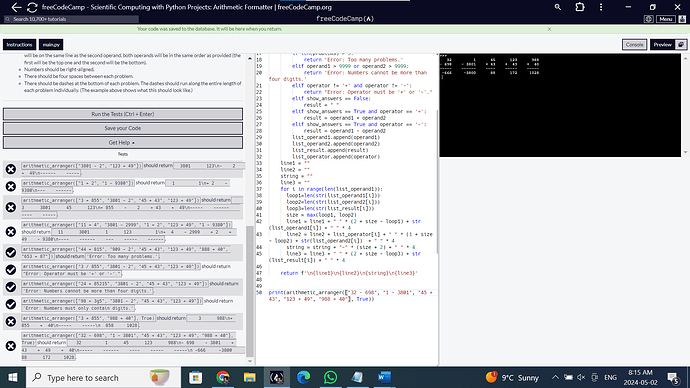Click failed icon for "3801 - 2", "123 + 49" test
This screenshot has height=388, width=690.
11,169
